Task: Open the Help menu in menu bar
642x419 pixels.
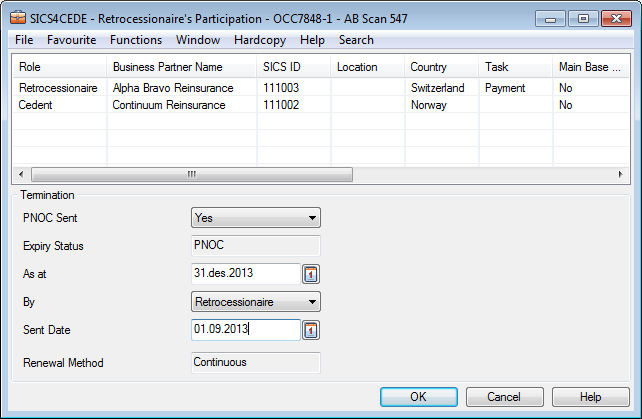Action: click(x=312, y=40)
